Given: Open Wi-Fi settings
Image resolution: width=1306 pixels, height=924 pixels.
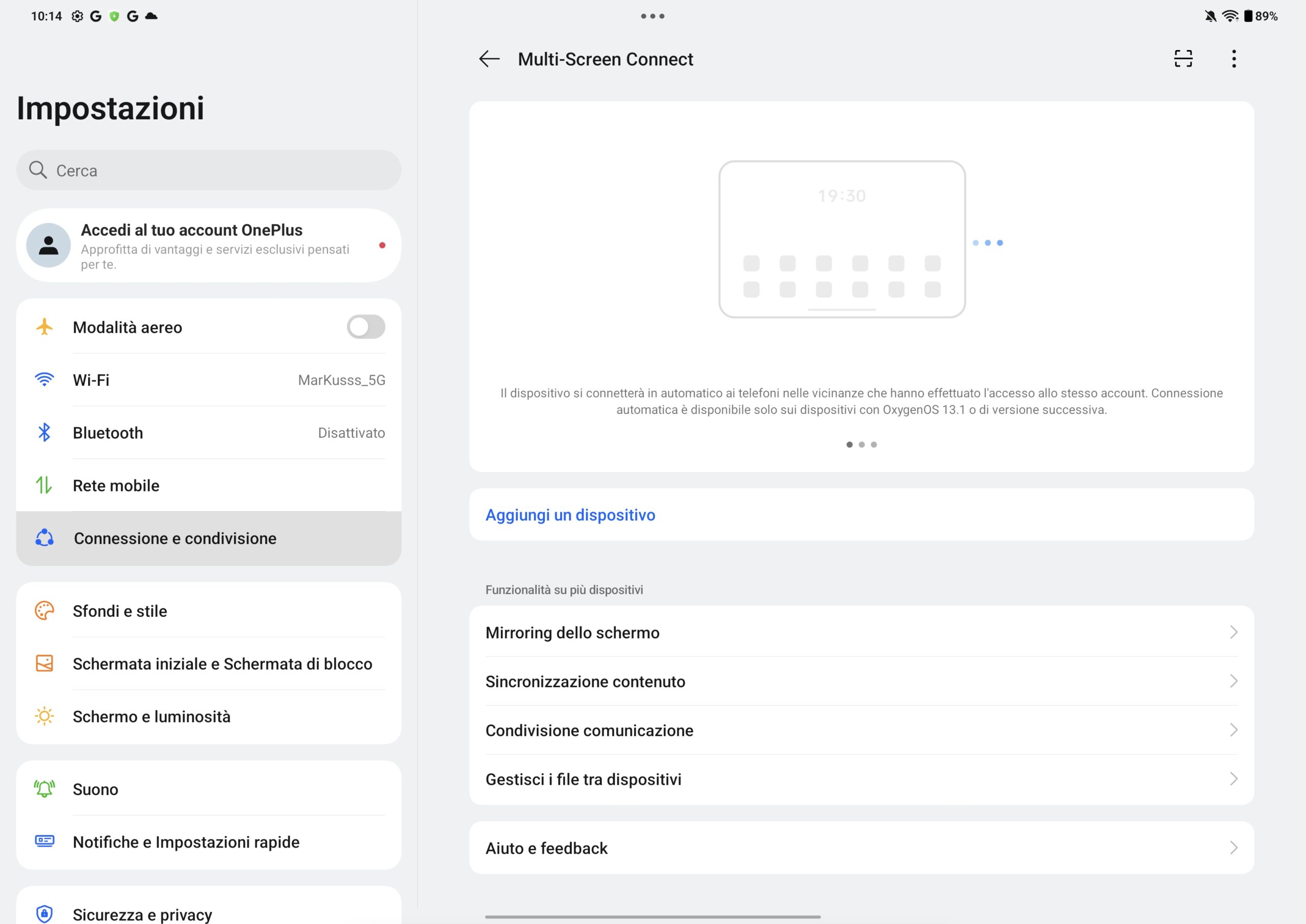Looking at the screenshot, I should (x=209, y=380).
